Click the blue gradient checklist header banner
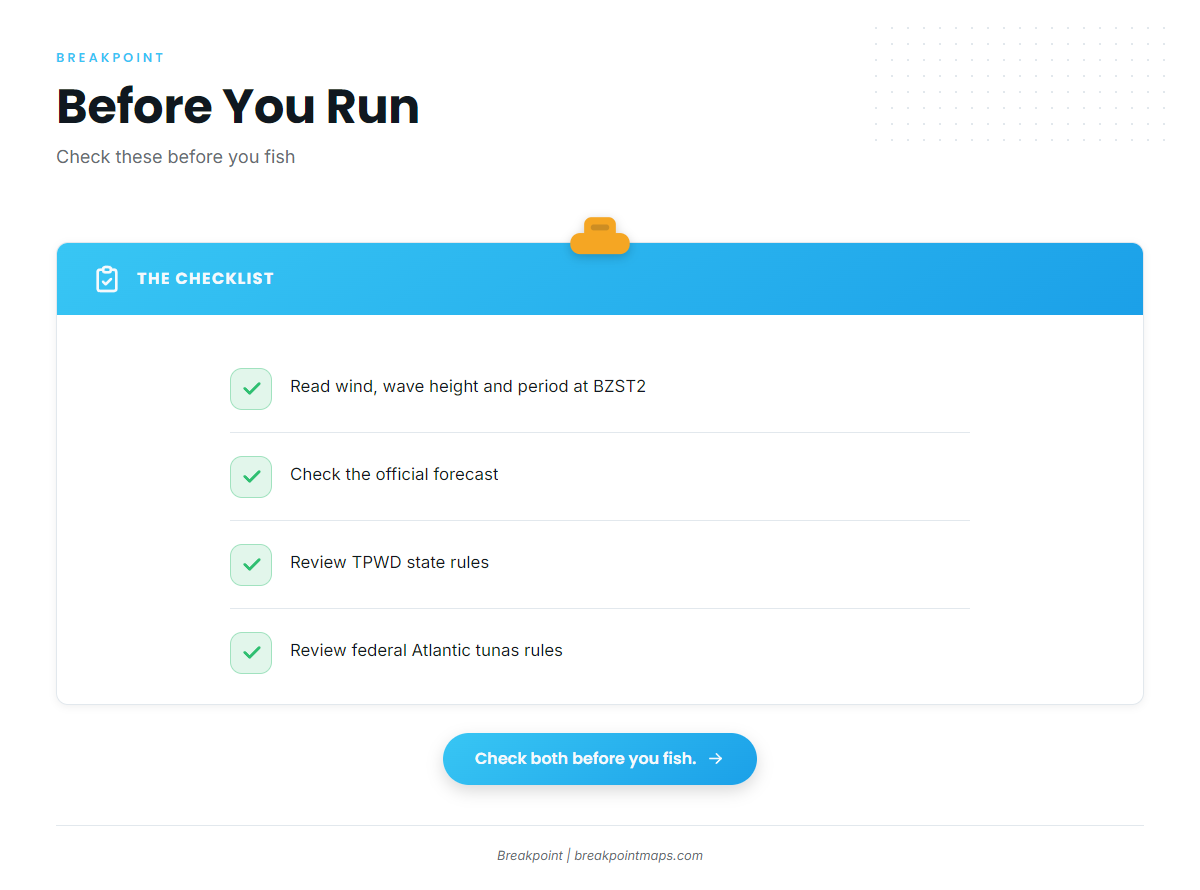 [600, 279]
